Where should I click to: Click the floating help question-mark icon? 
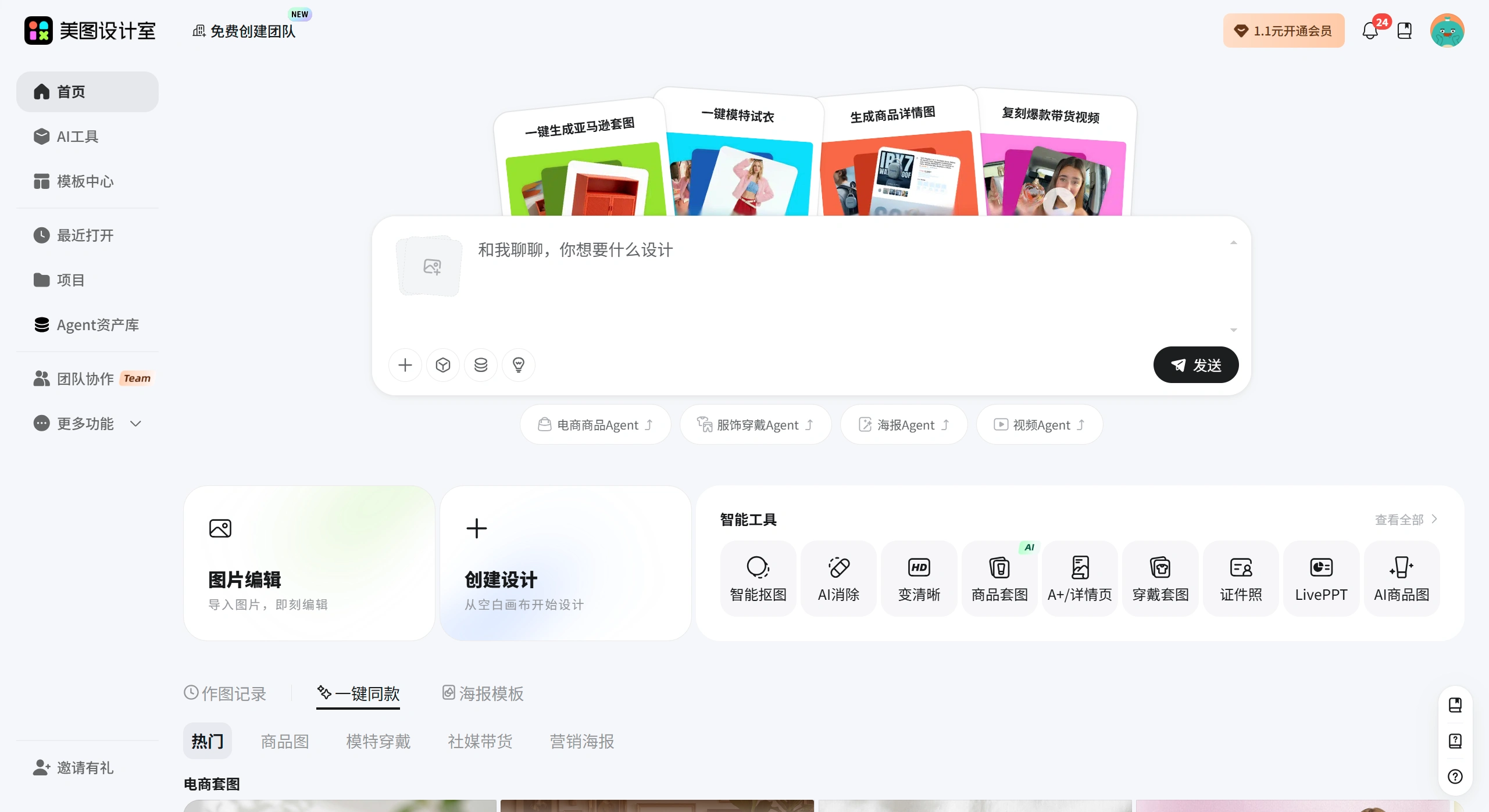pyautogui.click(x=1455, y=777)
